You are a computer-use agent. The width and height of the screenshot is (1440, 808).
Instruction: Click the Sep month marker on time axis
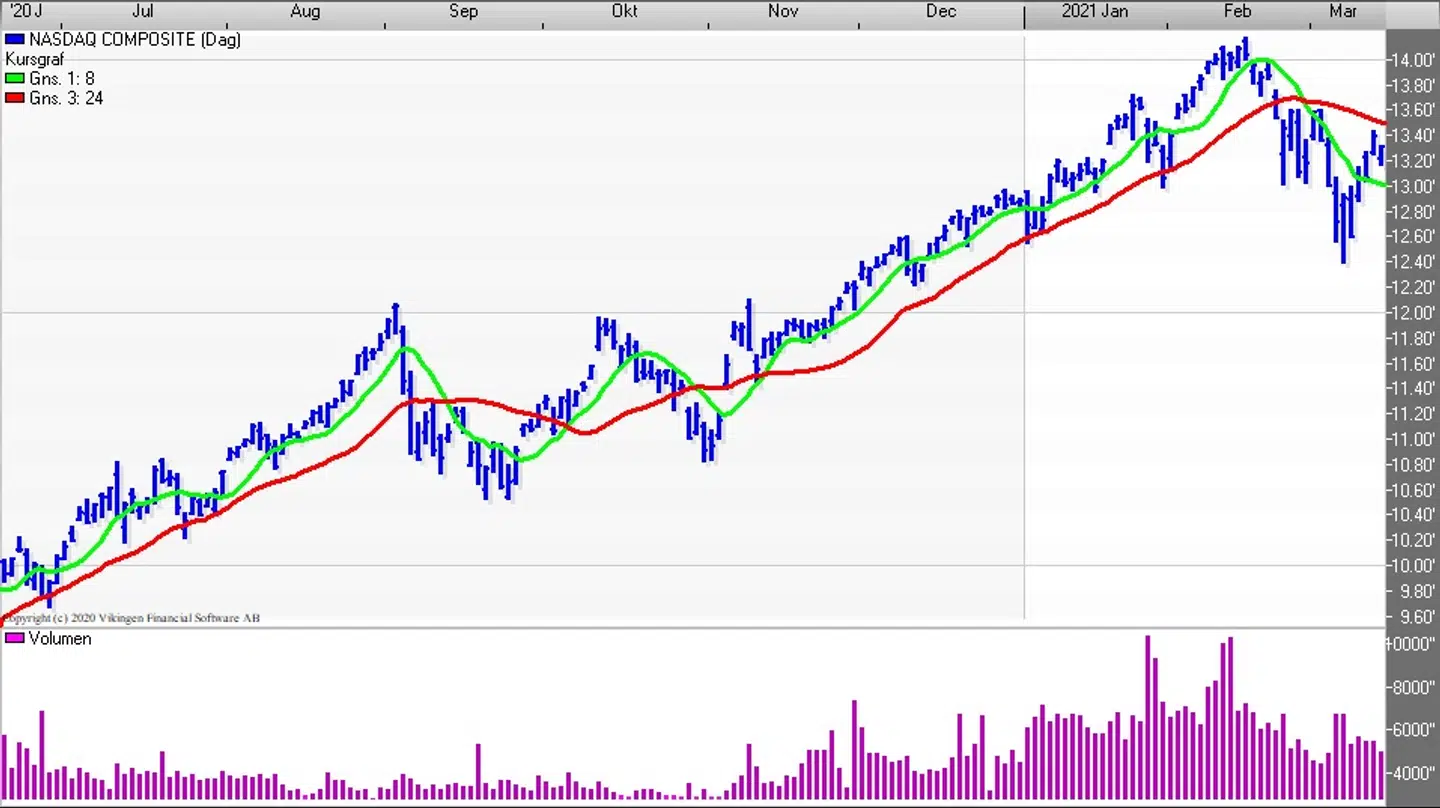click(464, 11)
